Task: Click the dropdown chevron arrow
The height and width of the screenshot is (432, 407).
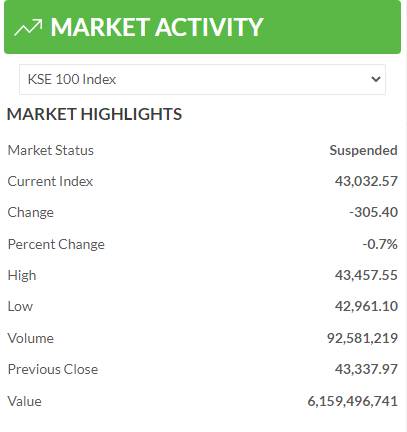Action: click(x=376, y=79)
